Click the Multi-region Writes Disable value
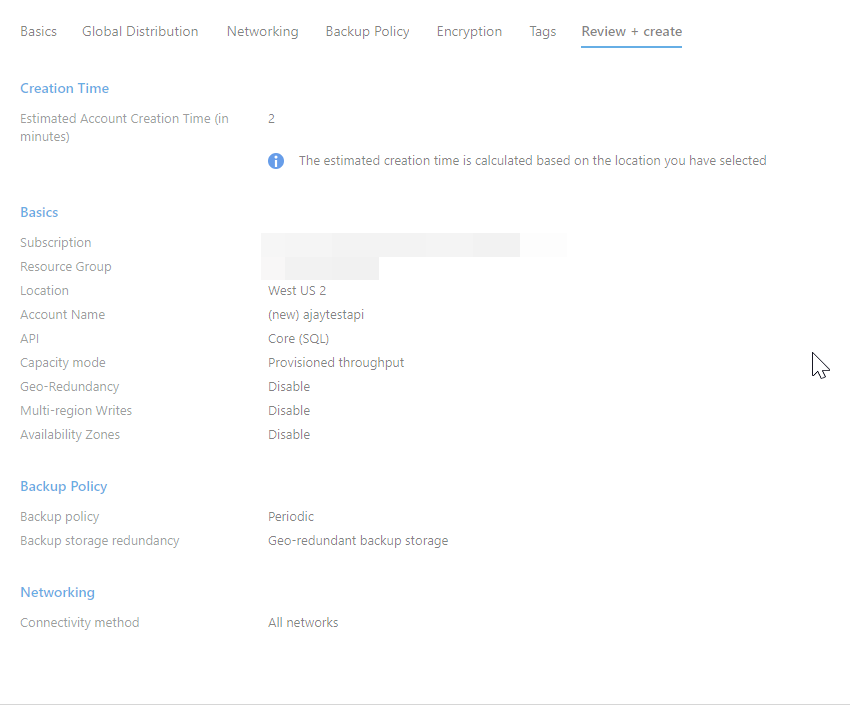 [289, 410]
